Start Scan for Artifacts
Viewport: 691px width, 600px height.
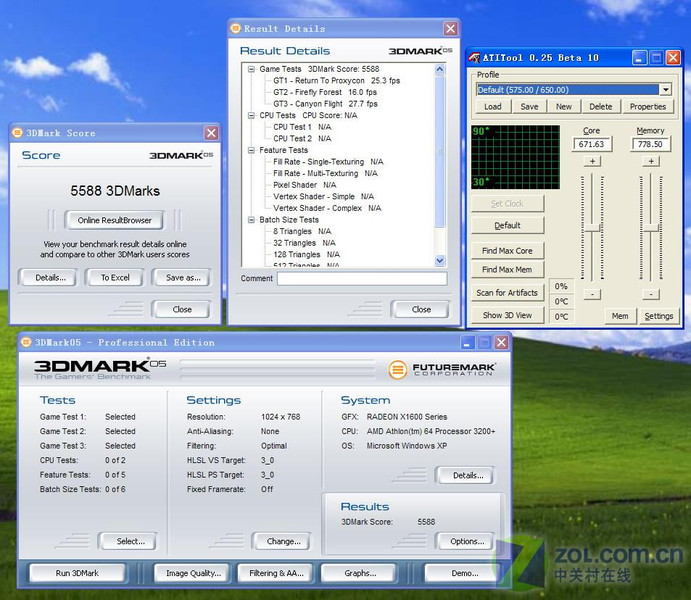pyautogui.click(x=507, y=293)
